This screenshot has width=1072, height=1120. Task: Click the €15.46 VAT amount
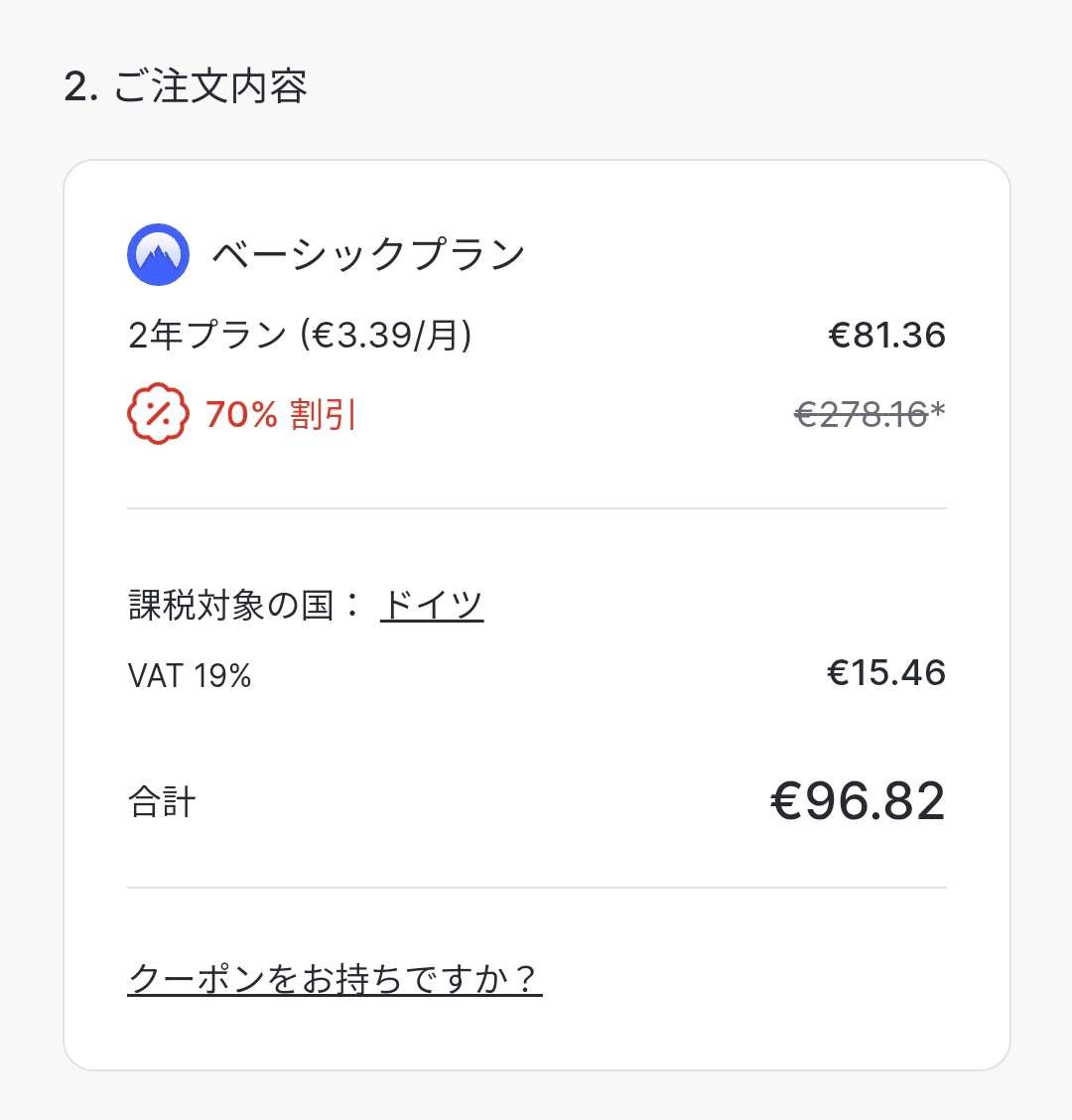[886, 673]
